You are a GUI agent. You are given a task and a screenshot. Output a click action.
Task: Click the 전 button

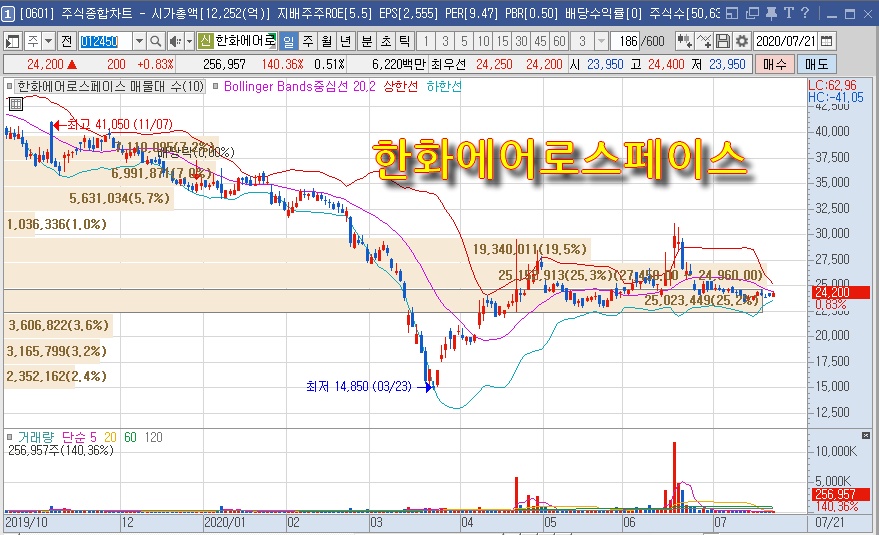[x=67, y=41]
